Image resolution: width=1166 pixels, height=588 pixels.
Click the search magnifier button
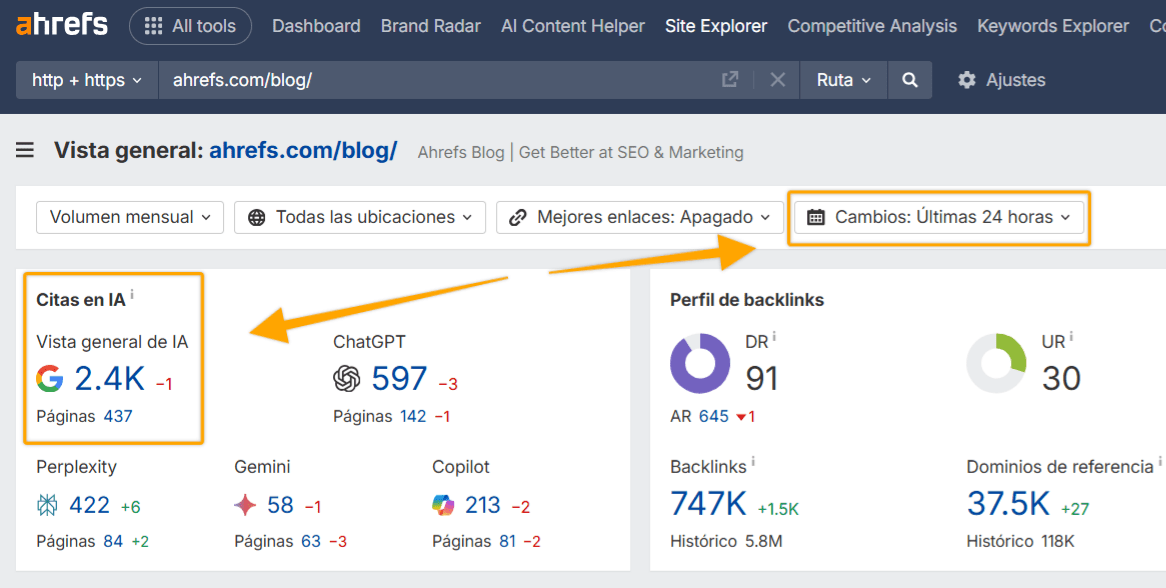tap(908, 79)
